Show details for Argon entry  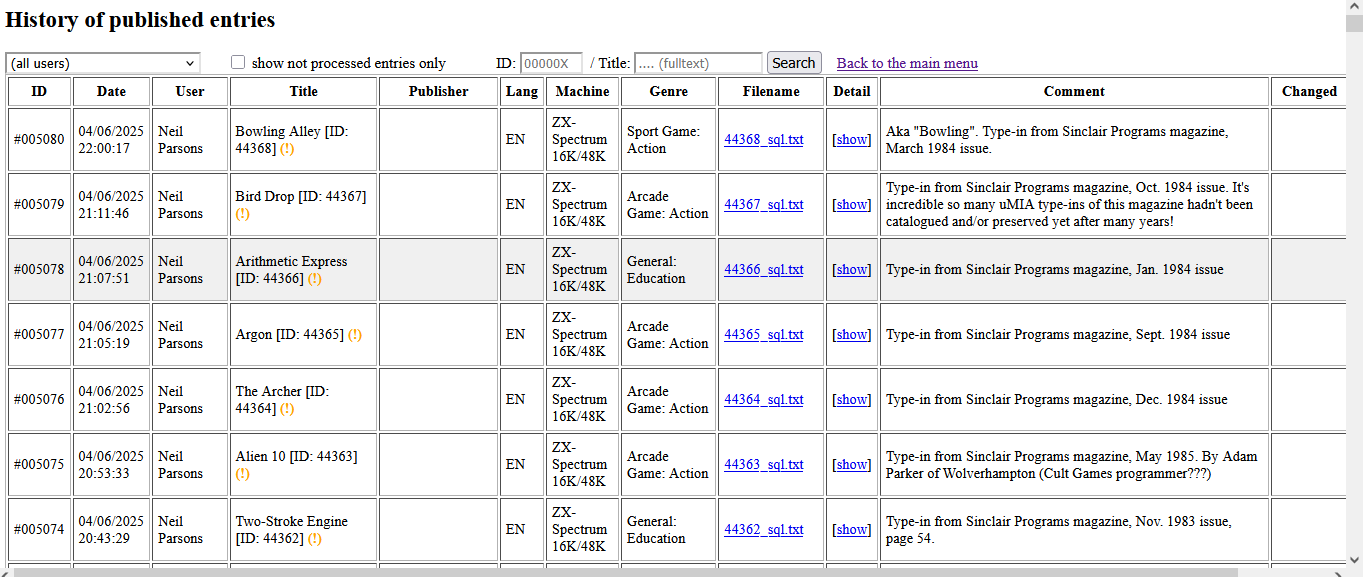(x=852, y=334)
